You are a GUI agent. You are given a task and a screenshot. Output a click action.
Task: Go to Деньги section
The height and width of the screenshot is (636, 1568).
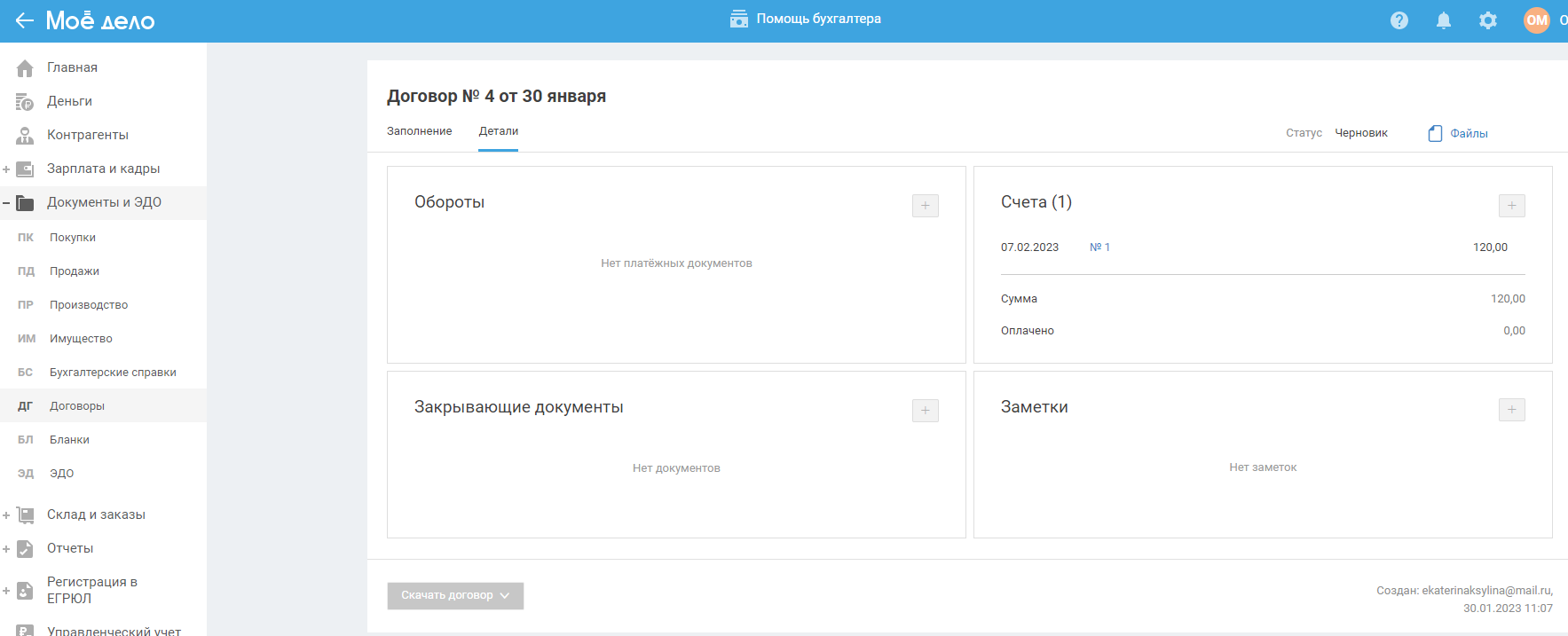coord(69,101)
